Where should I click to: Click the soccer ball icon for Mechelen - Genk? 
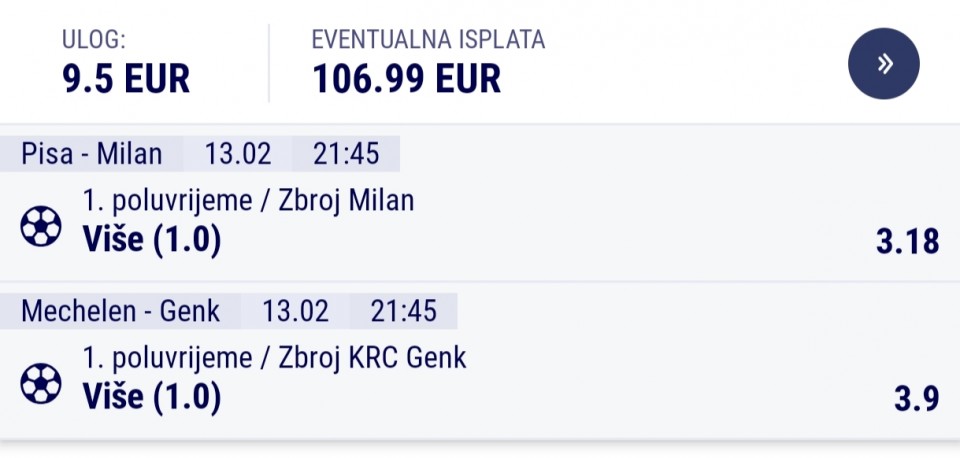(41, 383)
